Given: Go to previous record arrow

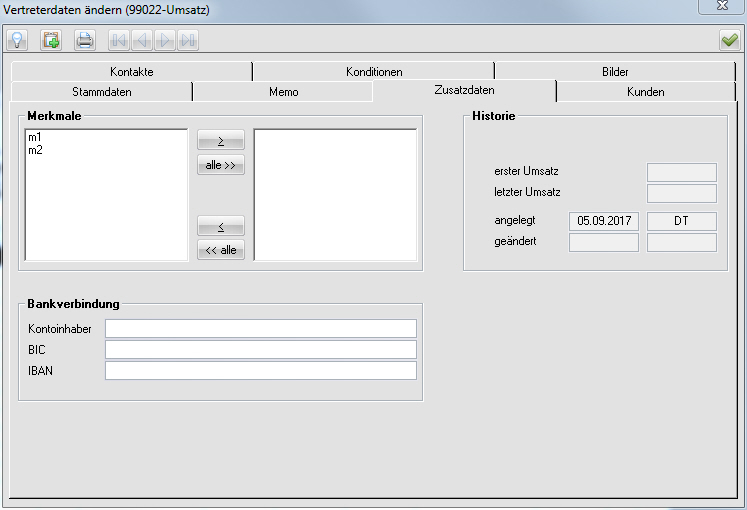Looking at the screenshot, I should coord(141,40).
